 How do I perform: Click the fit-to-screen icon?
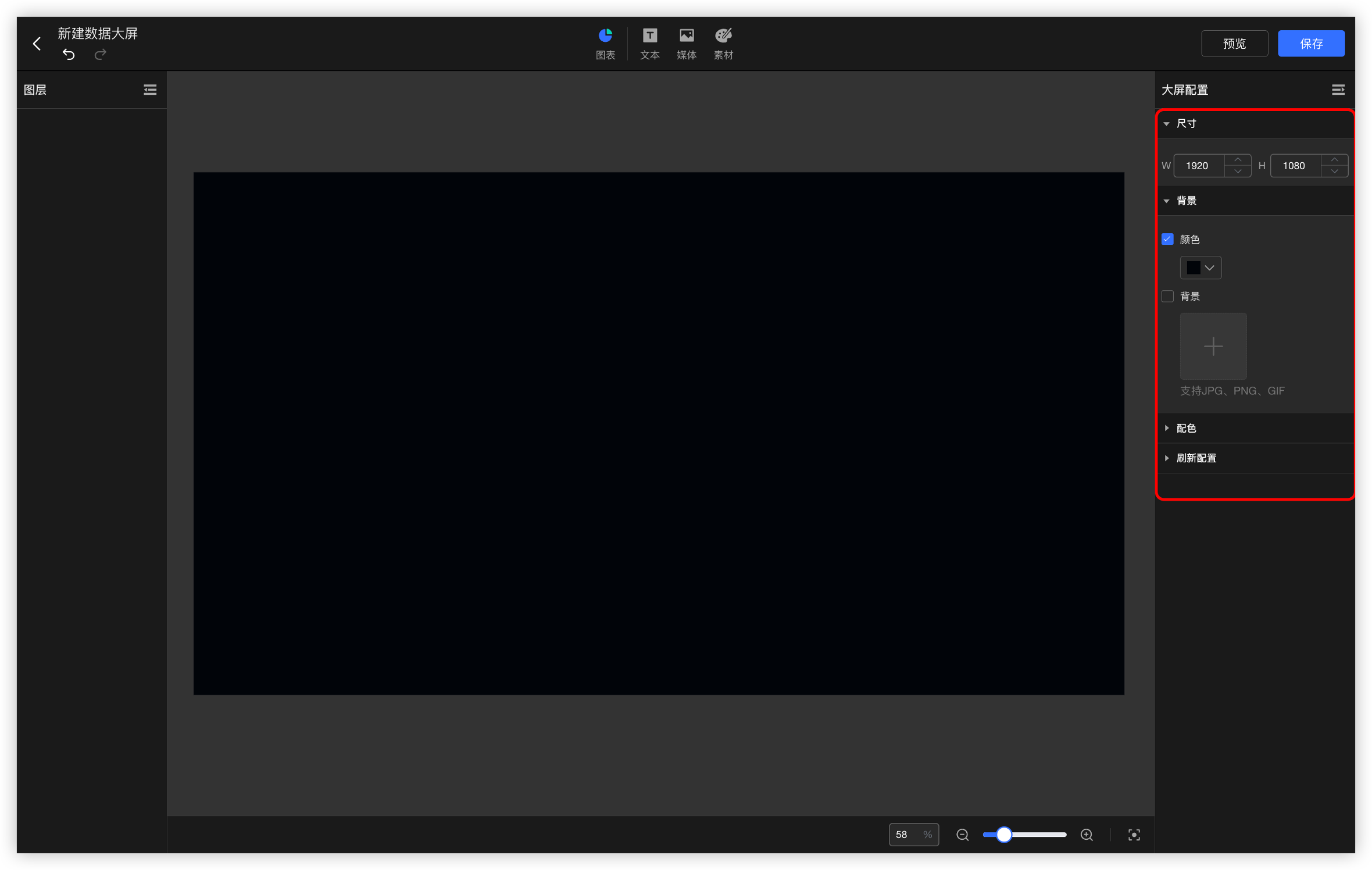tap(1134, 835)
